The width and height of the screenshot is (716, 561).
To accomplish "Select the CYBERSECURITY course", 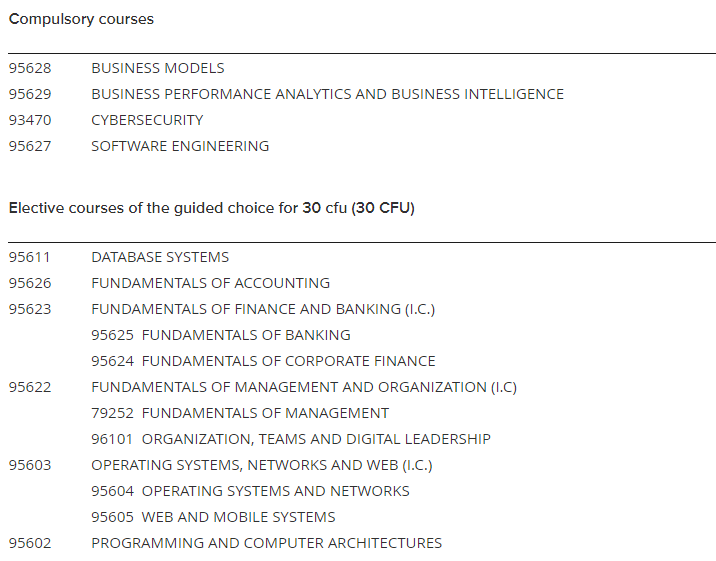I will [x=147, y=120].
